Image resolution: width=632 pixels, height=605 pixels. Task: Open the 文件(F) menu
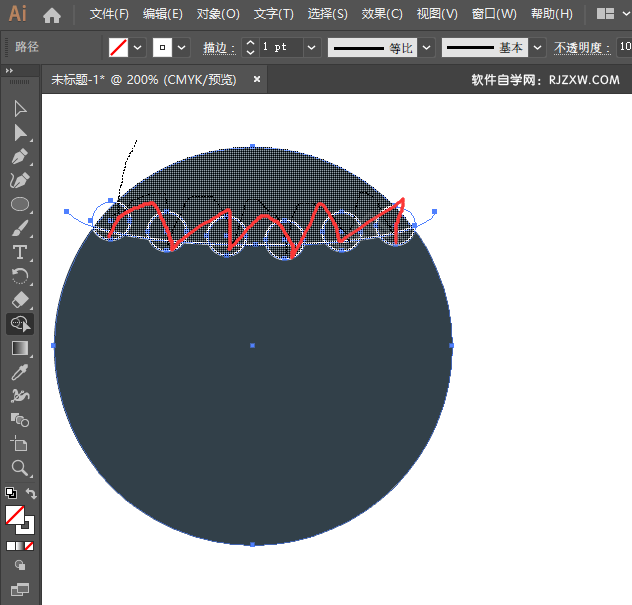coord(109,15)
